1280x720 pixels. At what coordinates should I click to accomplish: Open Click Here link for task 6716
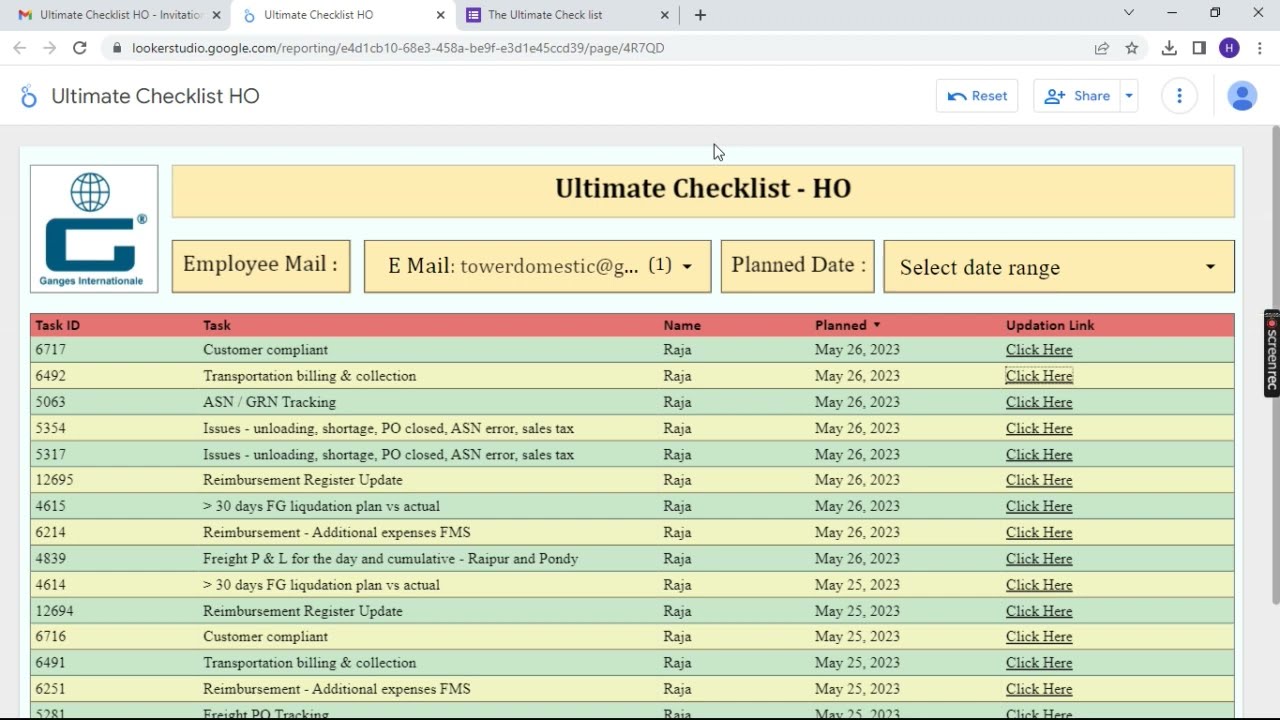1039,637
